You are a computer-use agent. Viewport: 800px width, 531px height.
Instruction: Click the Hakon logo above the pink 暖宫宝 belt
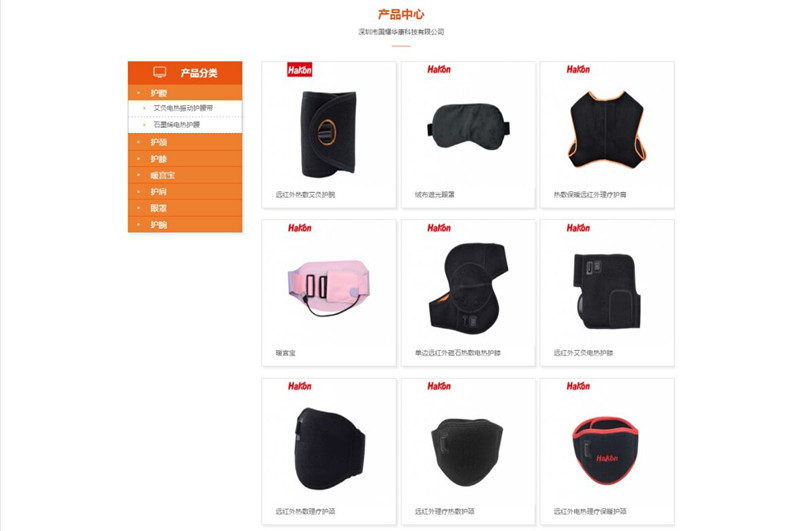coord(299,227)
